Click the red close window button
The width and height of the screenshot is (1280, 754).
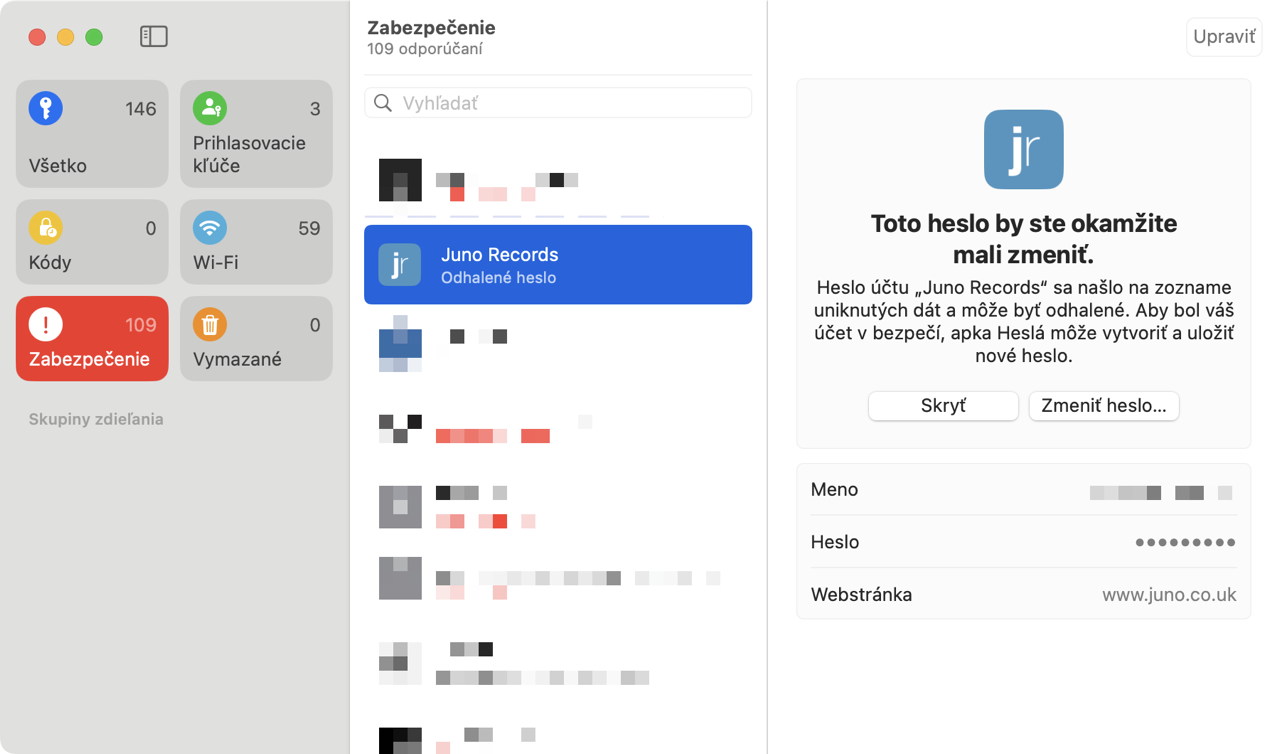[x=37, y=37]
